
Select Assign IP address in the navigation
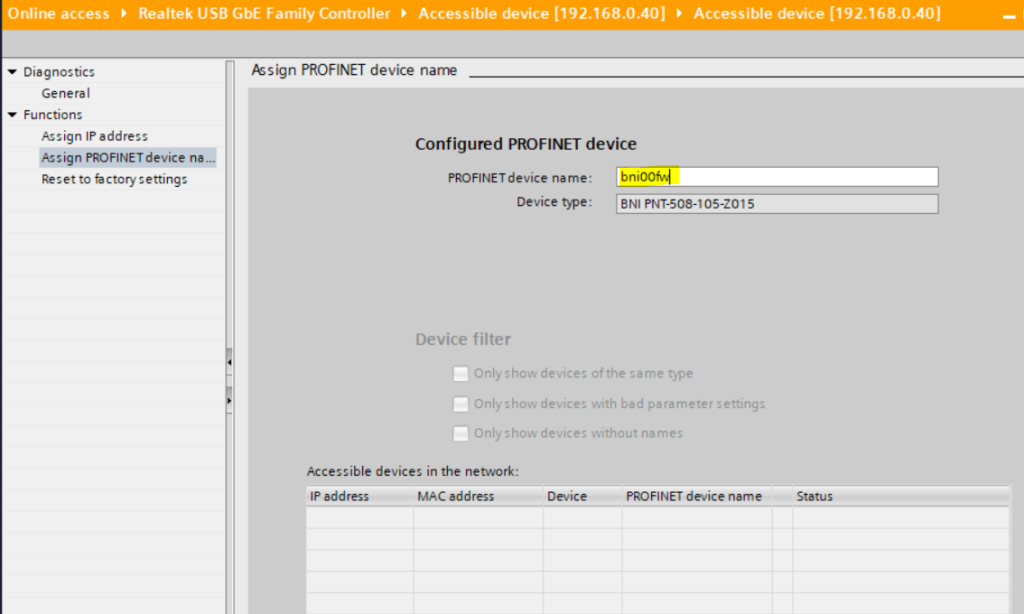click(x=94, y=136)
